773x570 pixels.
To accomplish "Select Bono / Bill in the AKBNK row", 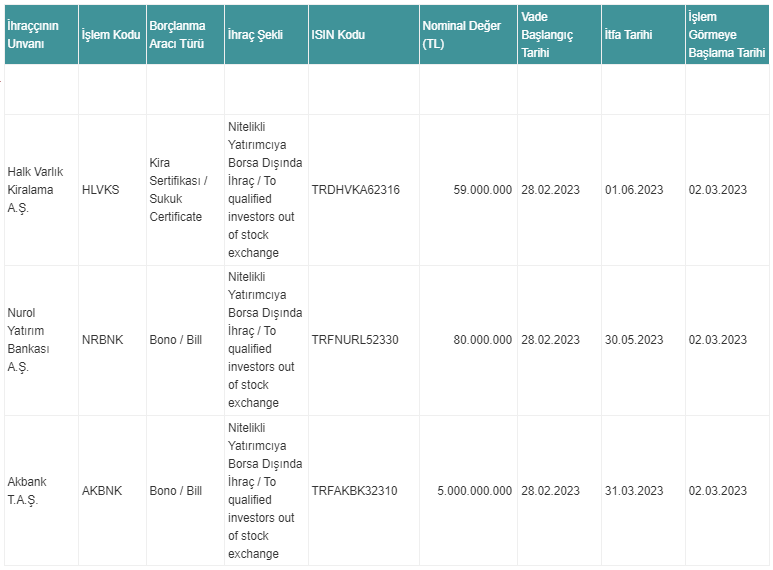I will [x=176, y=491].
